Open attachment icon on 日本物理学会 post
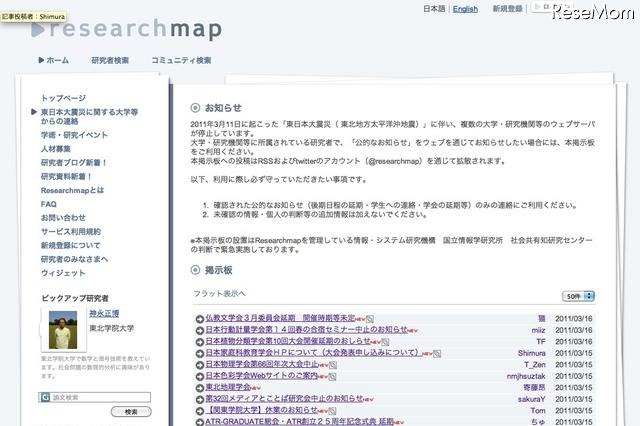640x426 pixels. pyautogui.click(x=333, y=365)
